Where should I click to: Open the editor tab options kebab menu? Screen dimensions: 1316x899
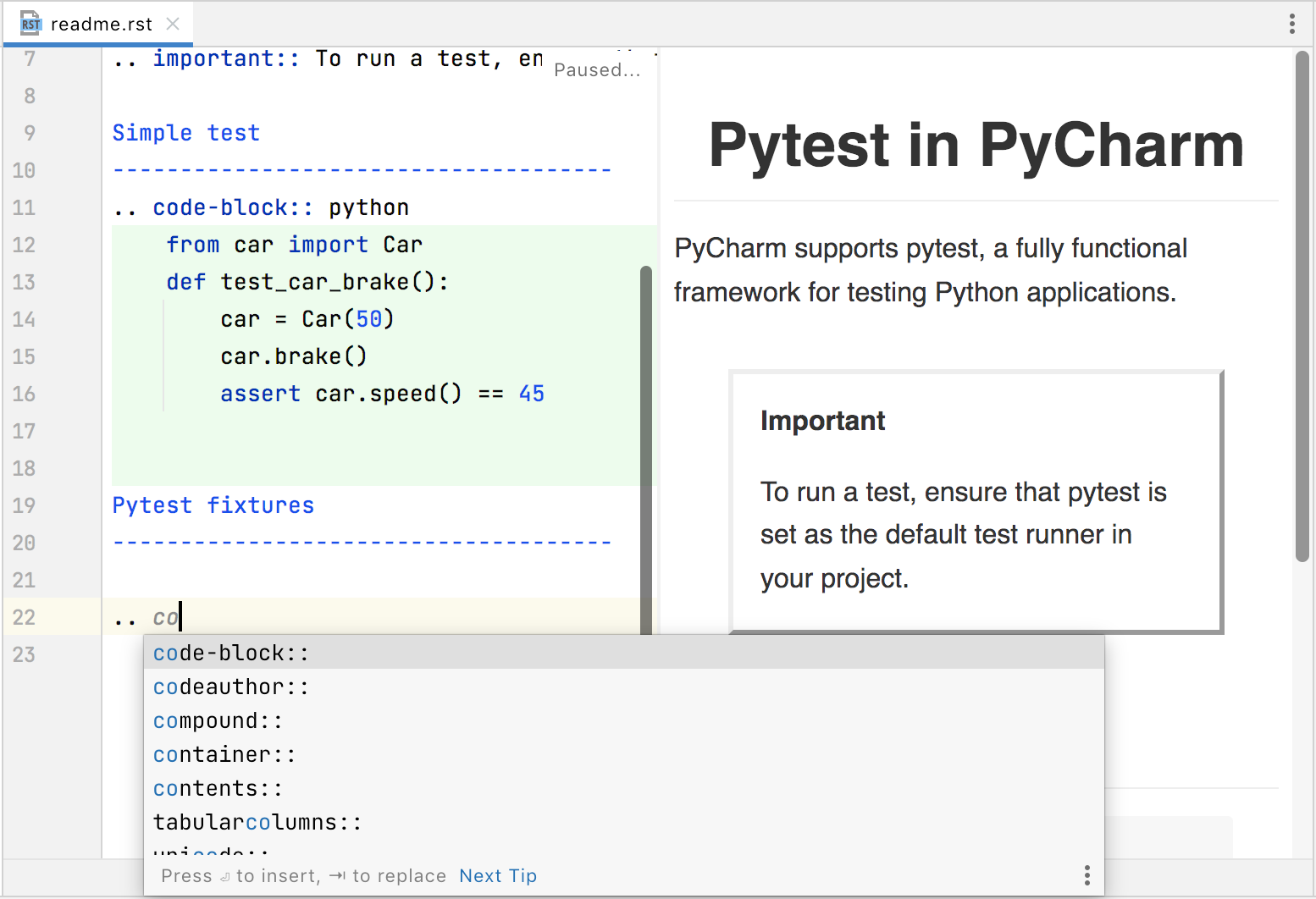tap(1291, 24)
